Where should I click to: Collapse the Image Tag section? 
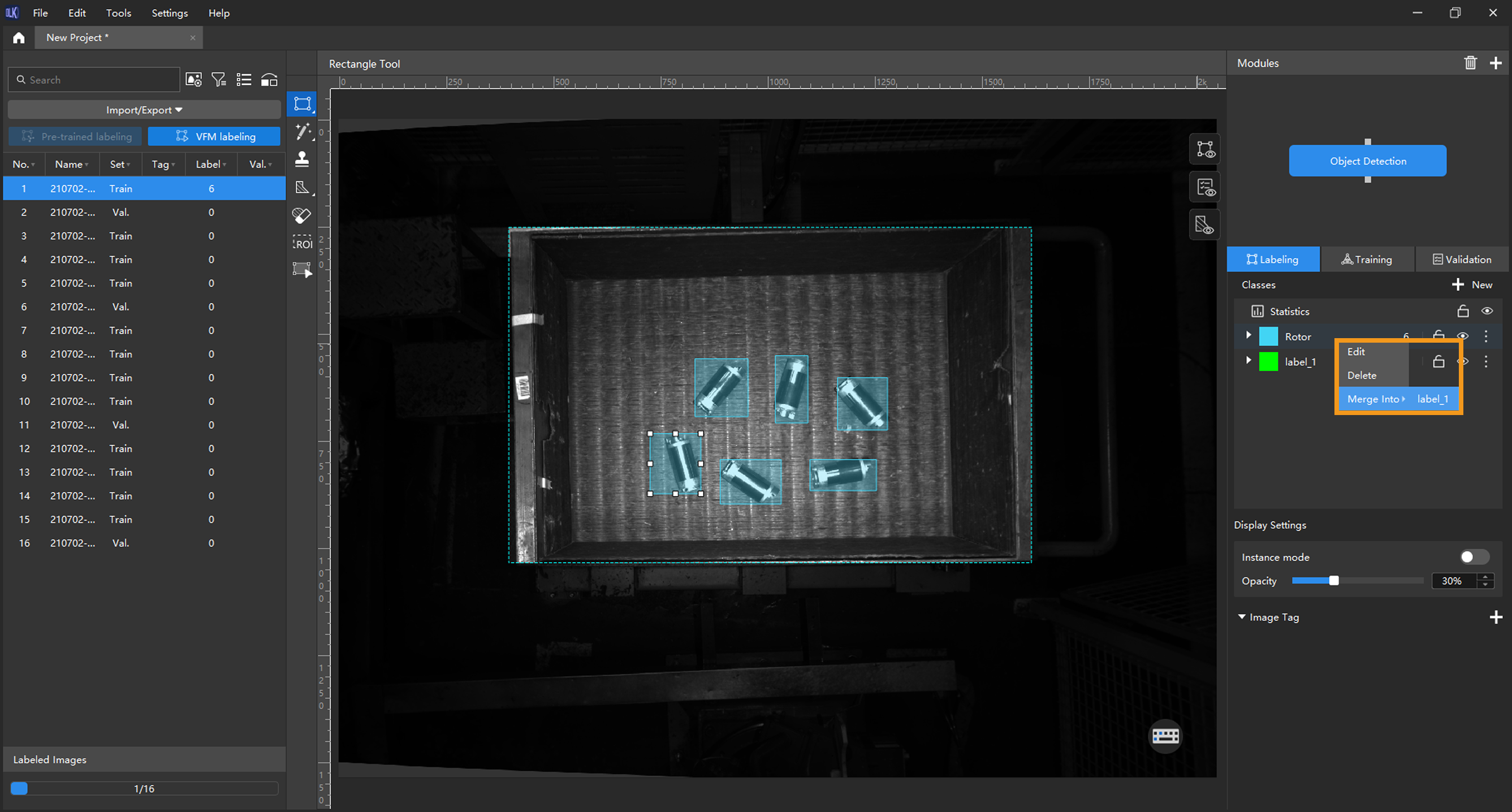(1241, 617)
